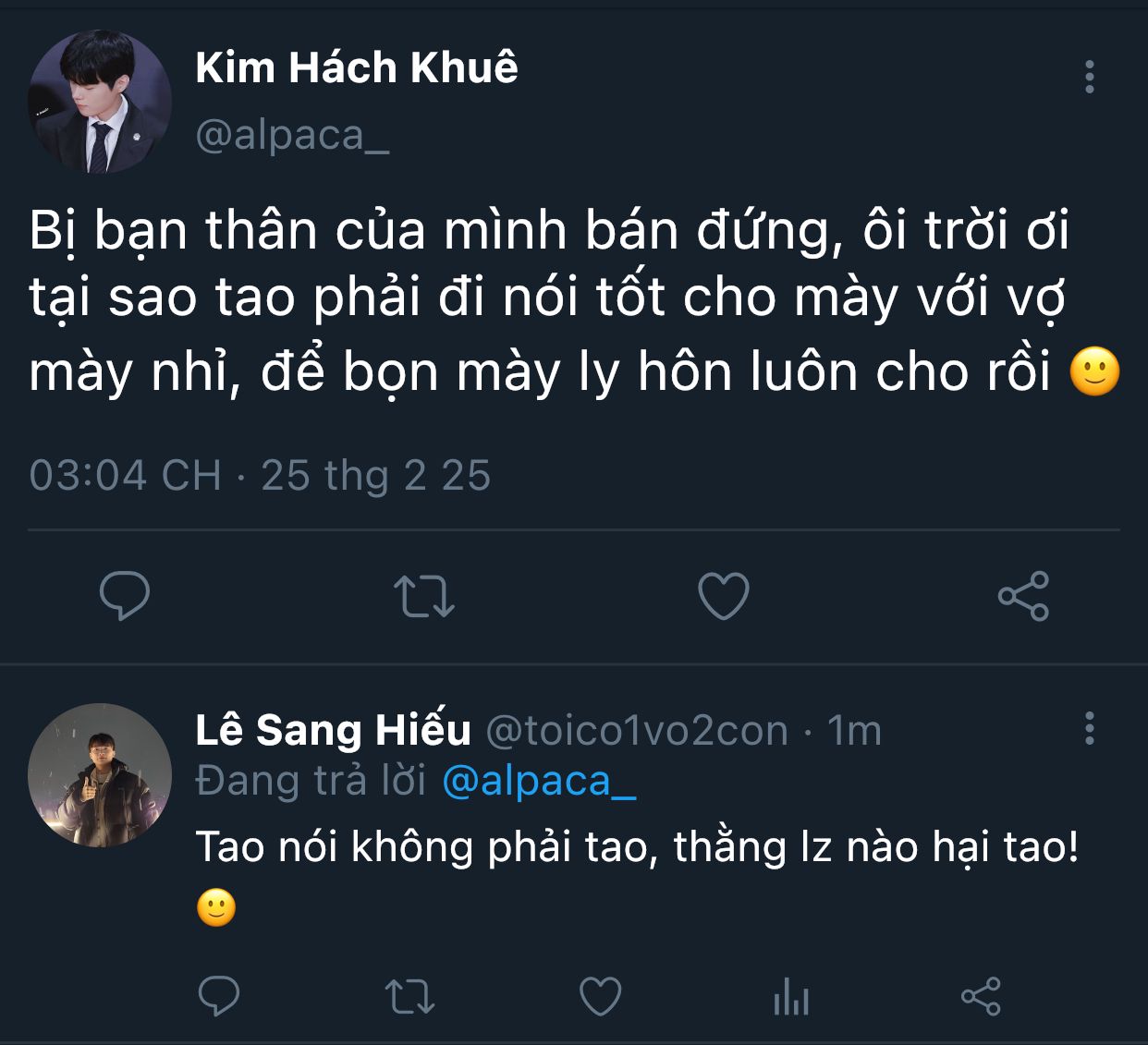
Task: View analytics for Lê Sang Hiếu's reply
Action: 791,998
